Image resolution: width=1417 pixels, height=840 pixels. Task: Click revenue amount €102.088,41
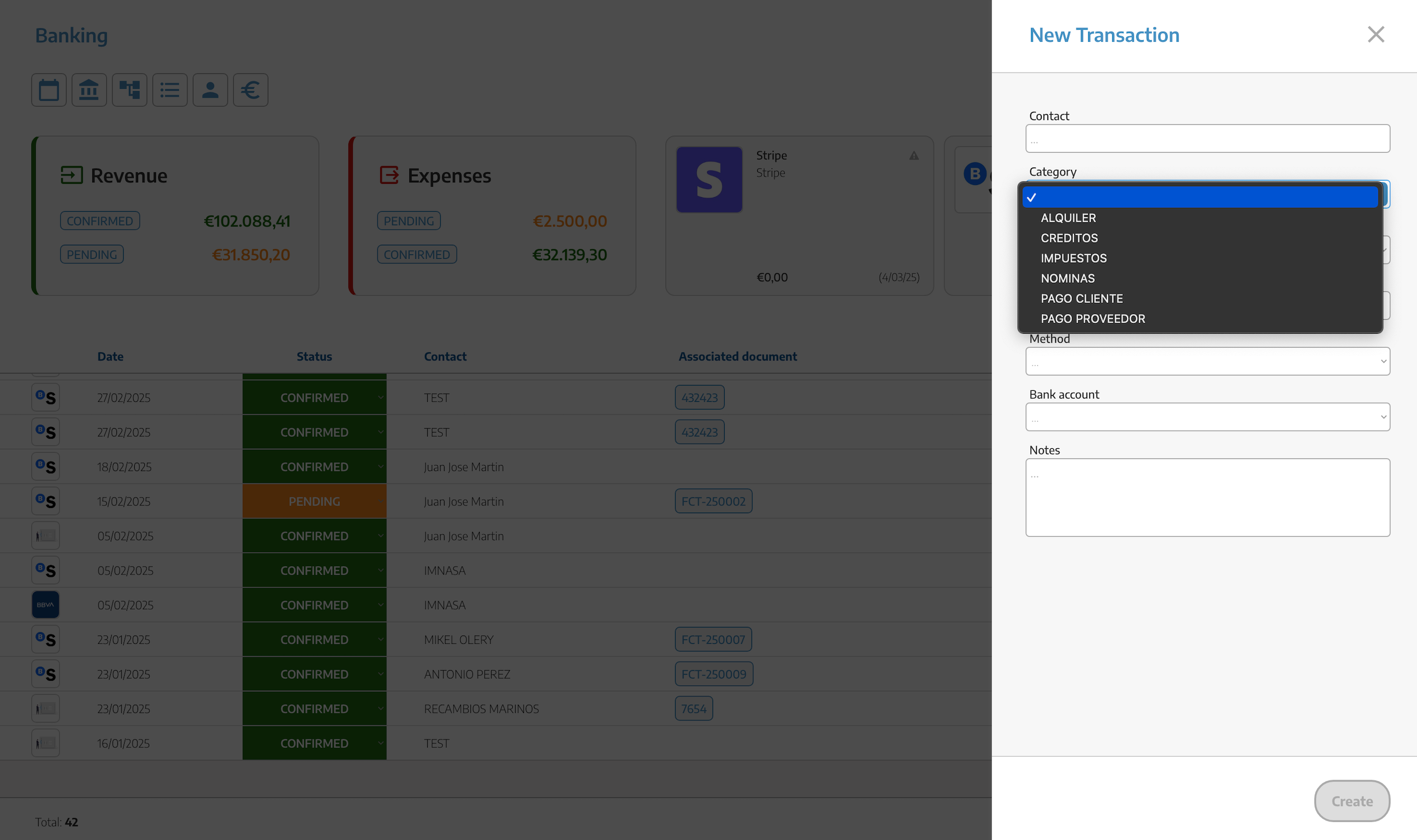pos(247,221)
